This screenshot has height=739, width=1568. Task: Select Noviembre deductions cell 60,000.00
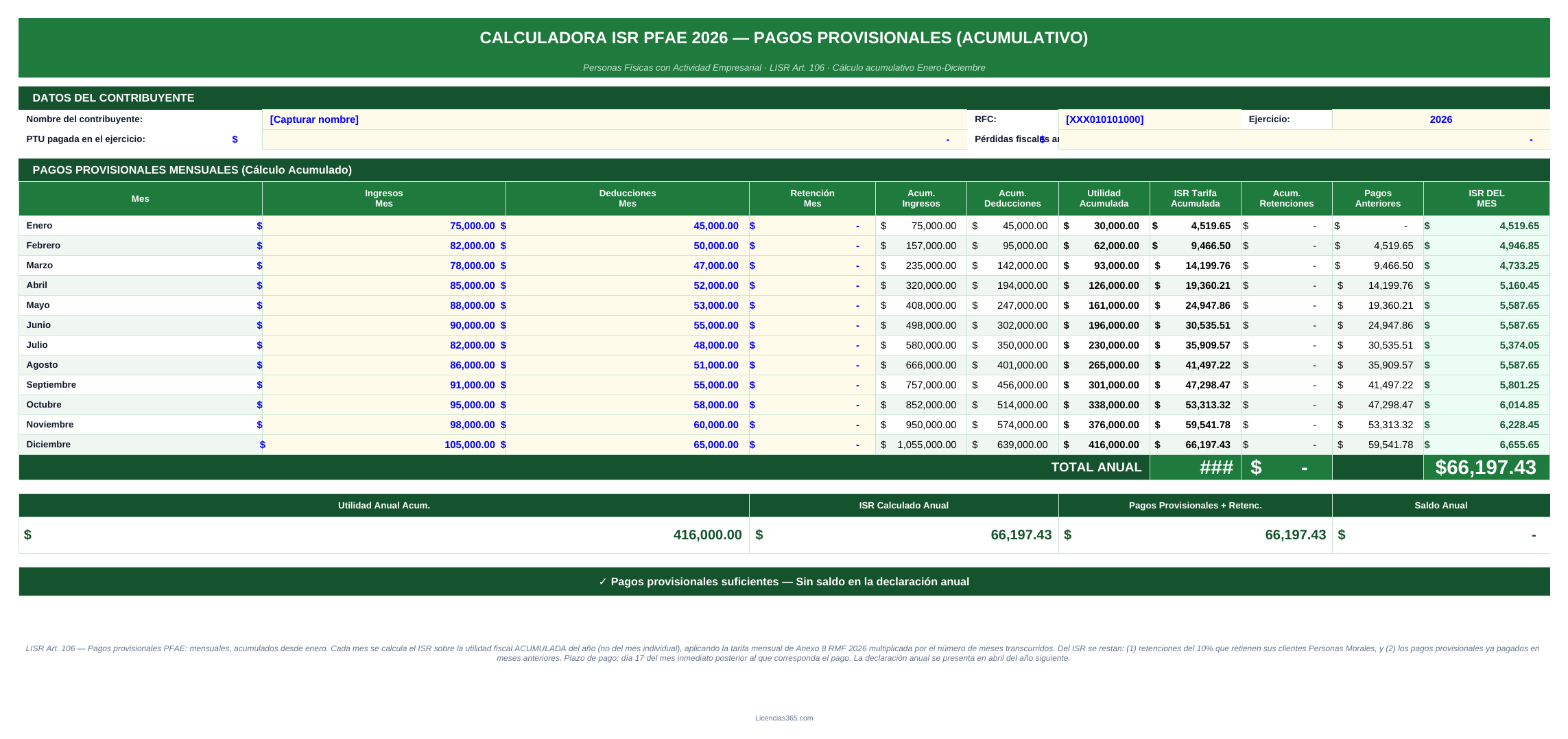pyautogui.click(x=628, y=425)
